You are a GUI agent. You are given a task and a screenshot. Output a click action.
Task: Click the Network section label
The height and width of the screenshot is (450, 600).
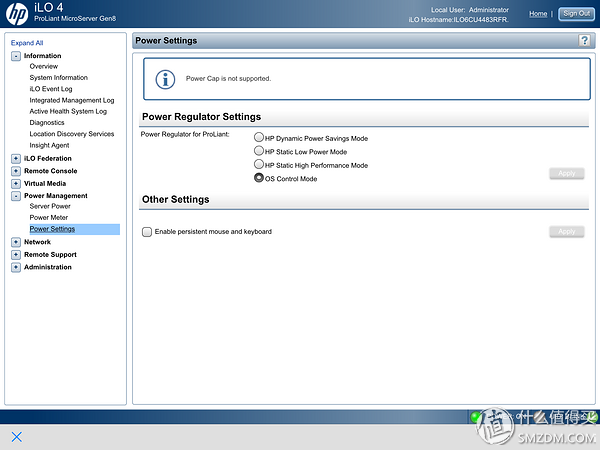coord(37,242)
